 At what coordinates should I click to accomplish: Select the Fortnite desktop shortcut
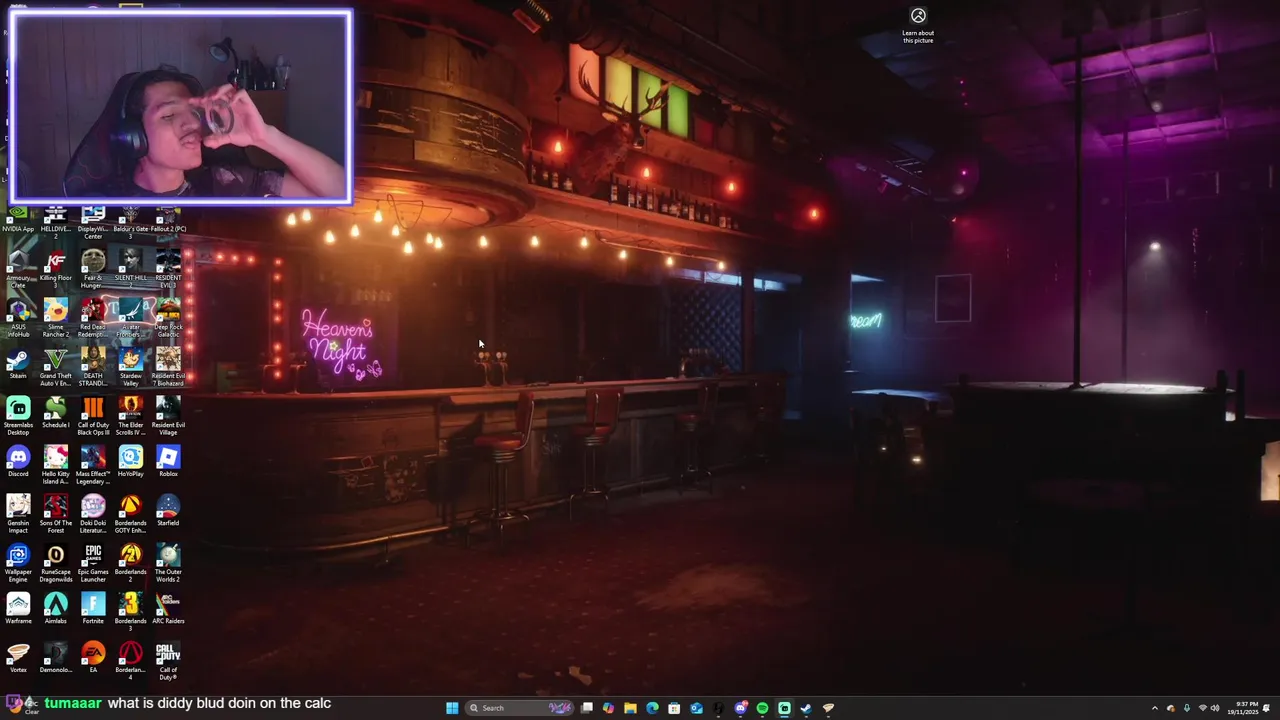point(93,609)
